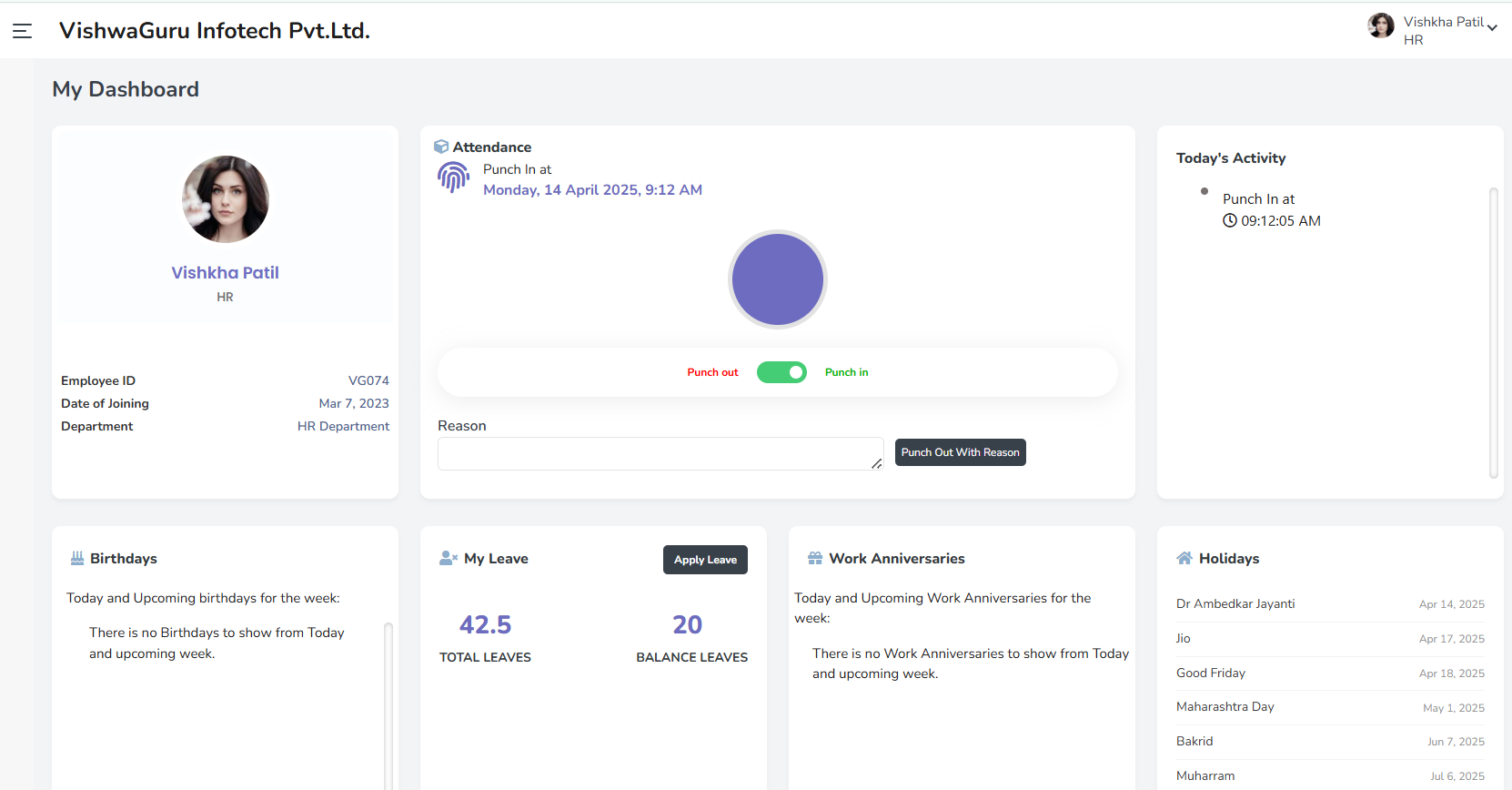The width and height of the screenshot is (1512, 790).
Task: Click the My Leave user icon
Action: point(448,558)
